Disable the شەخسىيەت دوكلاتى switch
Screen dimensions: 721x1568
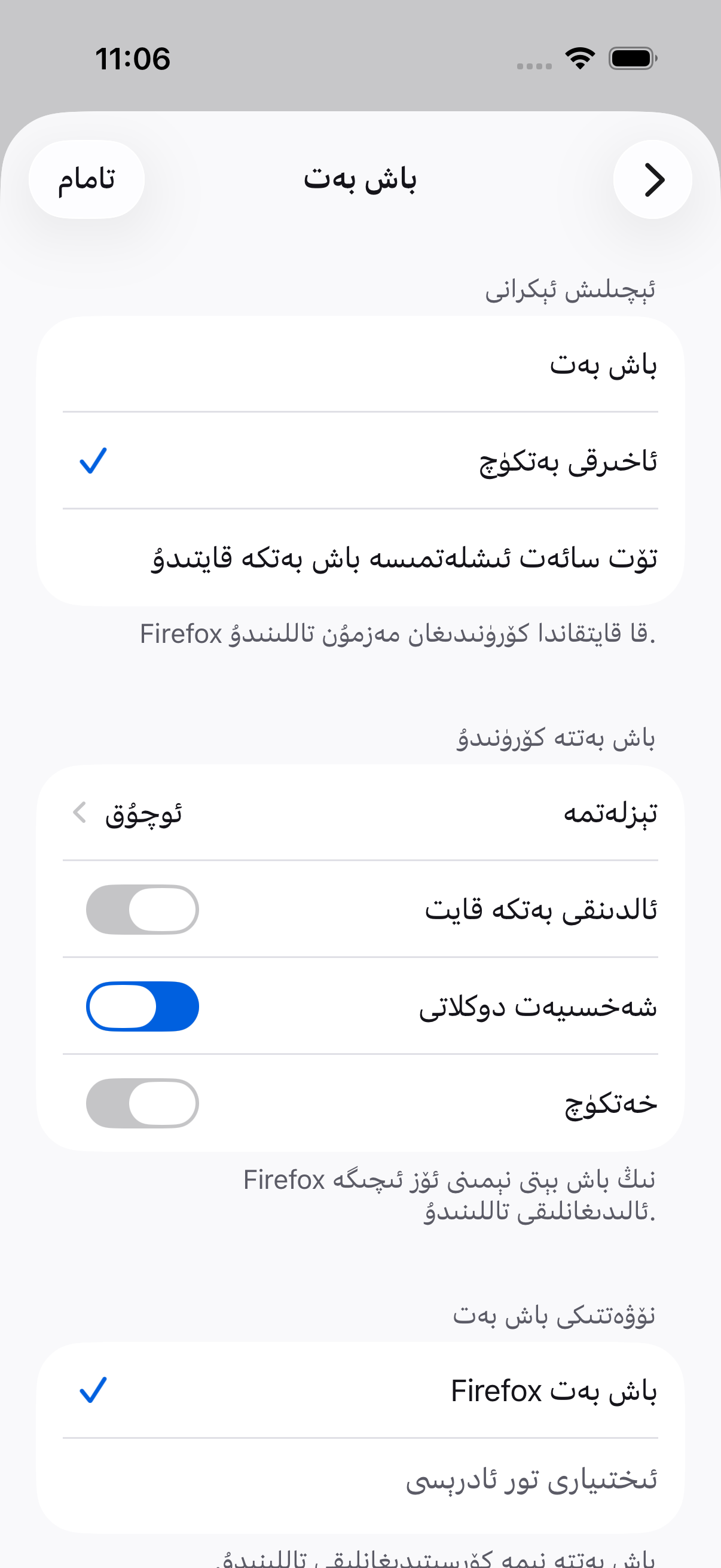142,1006
